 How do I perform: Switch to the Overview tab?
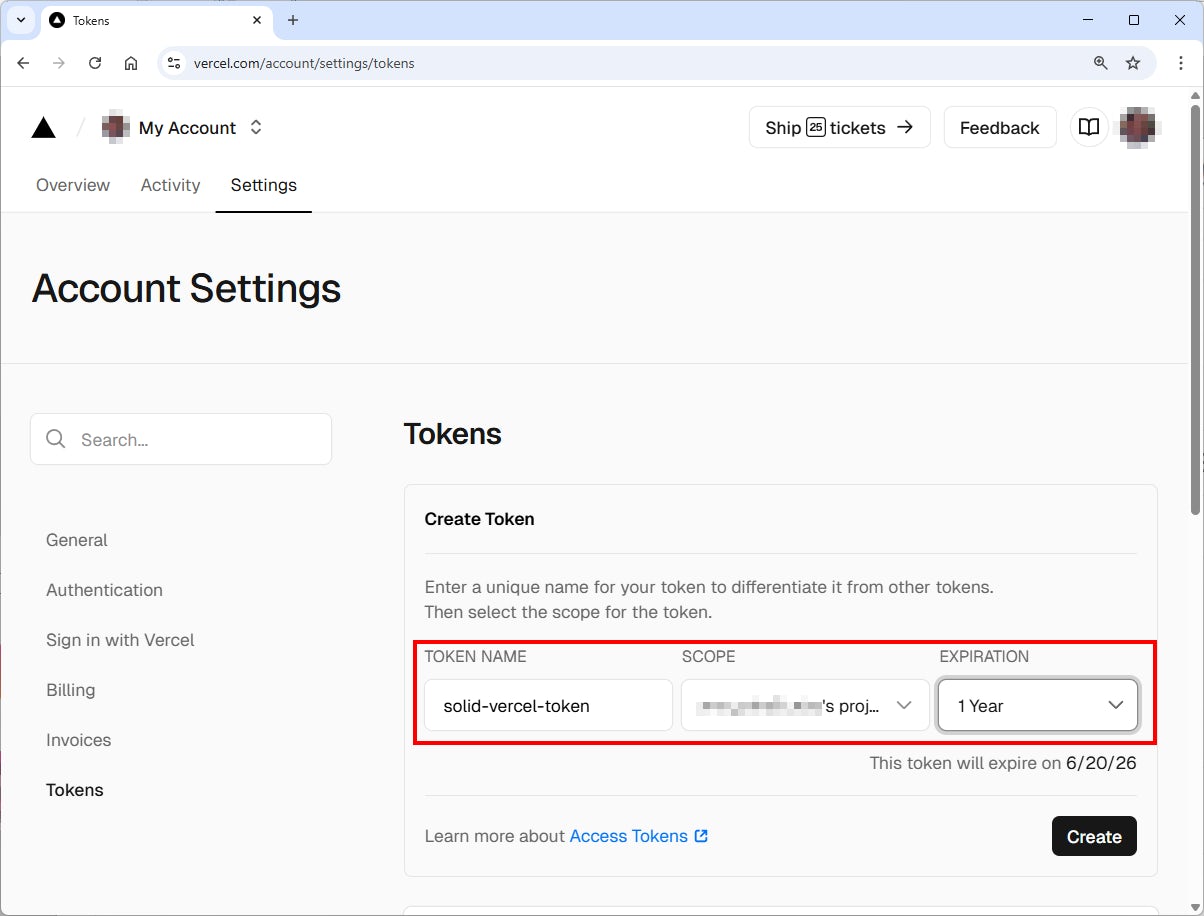[x=72, y=185]
